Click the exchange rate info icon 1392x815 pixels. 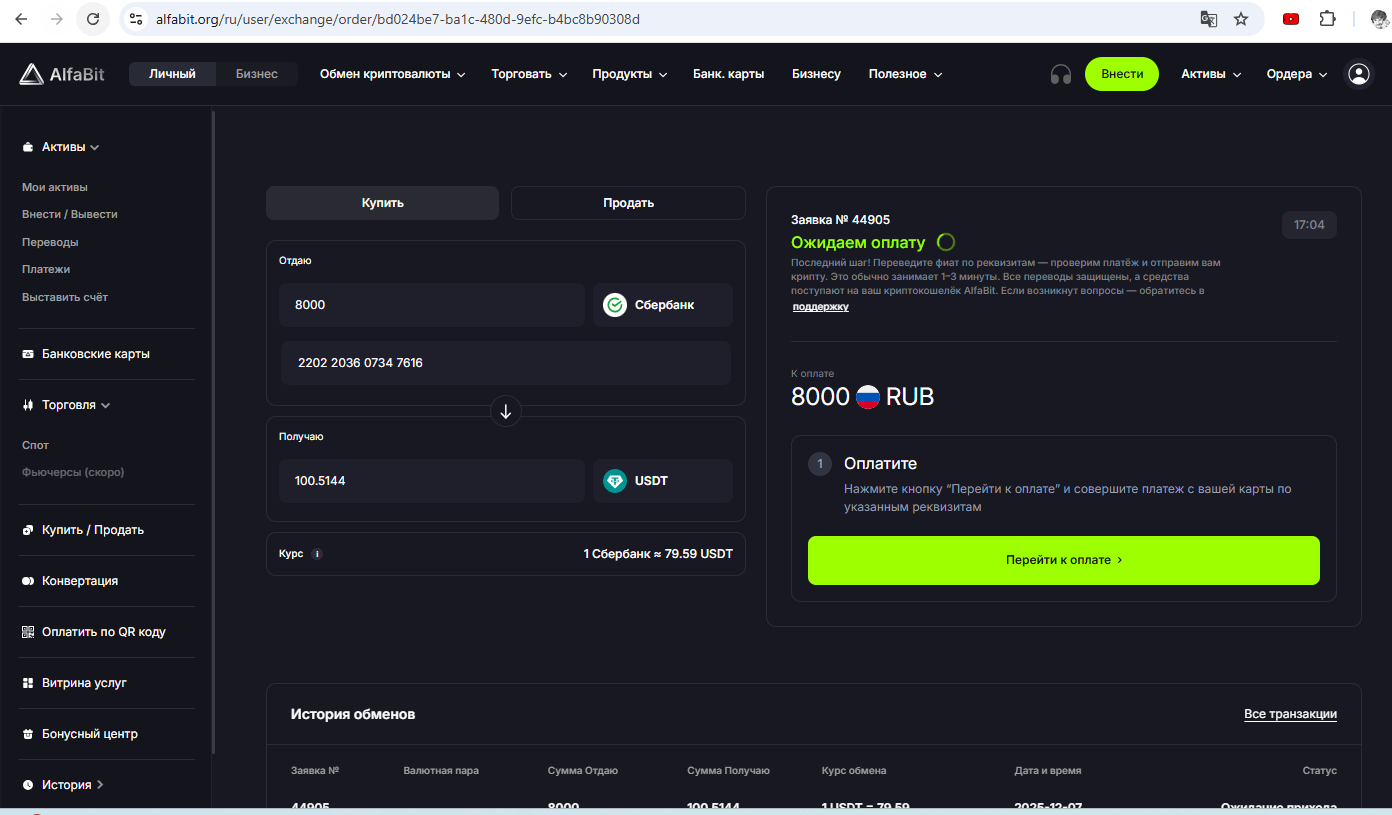click(317, 554)
